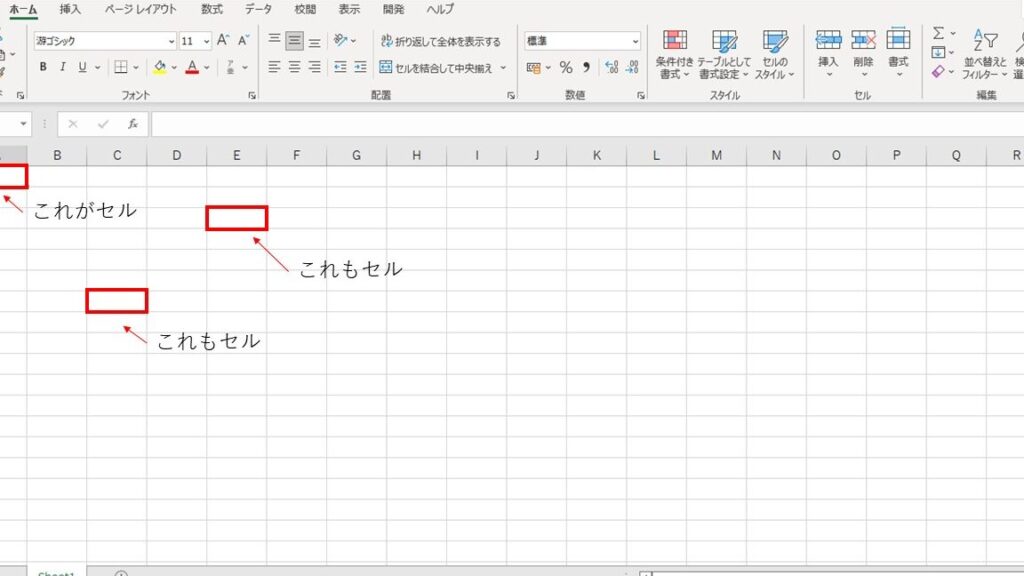Toggle right text alignment
This screenshot has width=1024, height=576.
click(x=315, y=67)
